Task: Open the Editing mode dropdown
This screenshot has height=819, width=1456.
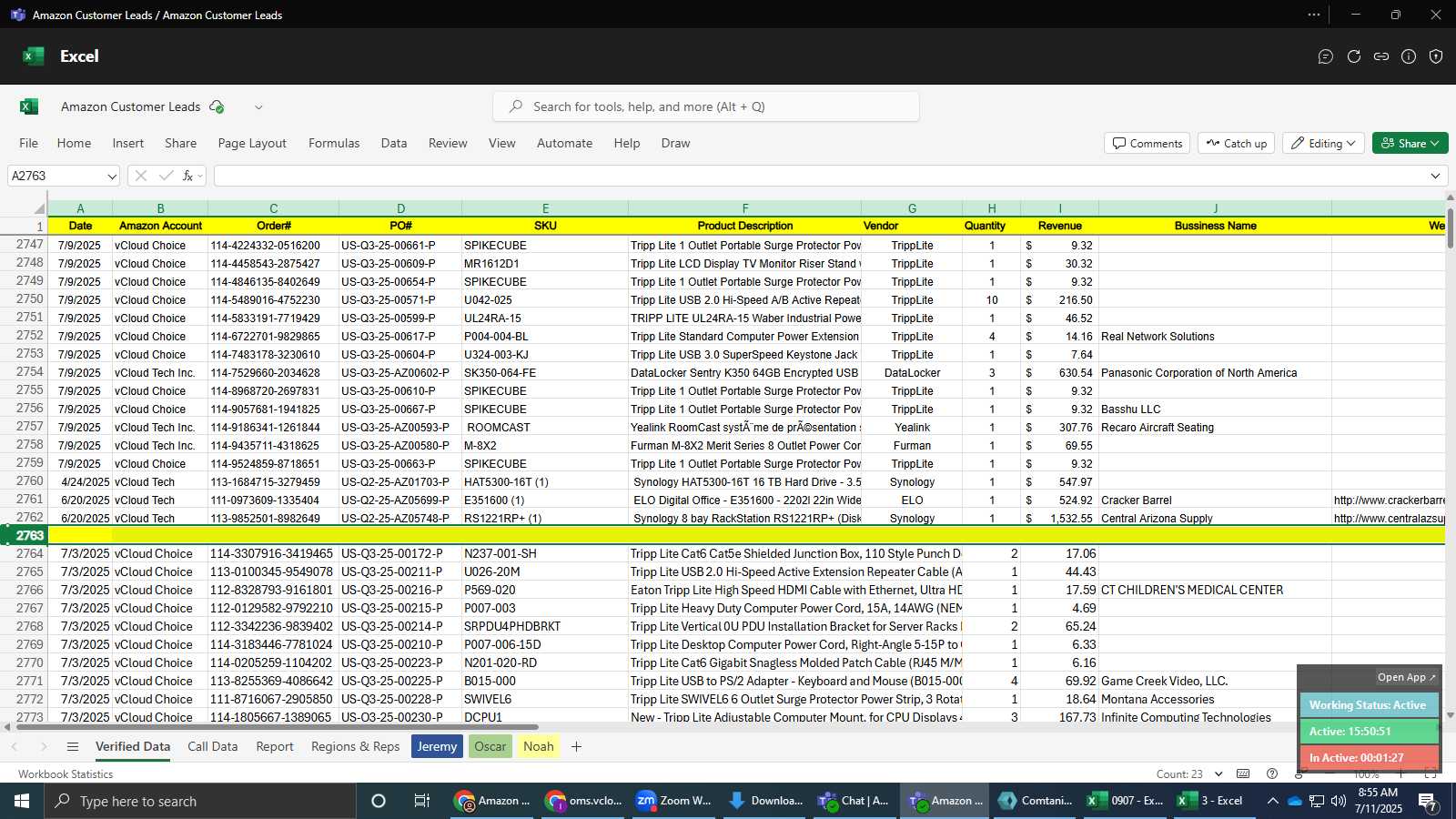Action: (1324, 143)
